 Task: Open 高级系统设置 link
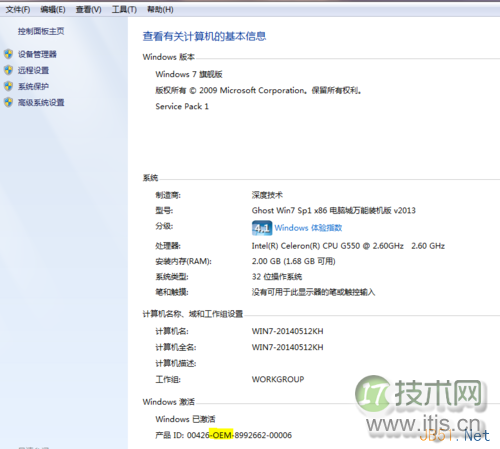pyautogui.click(x=41, y=103)
